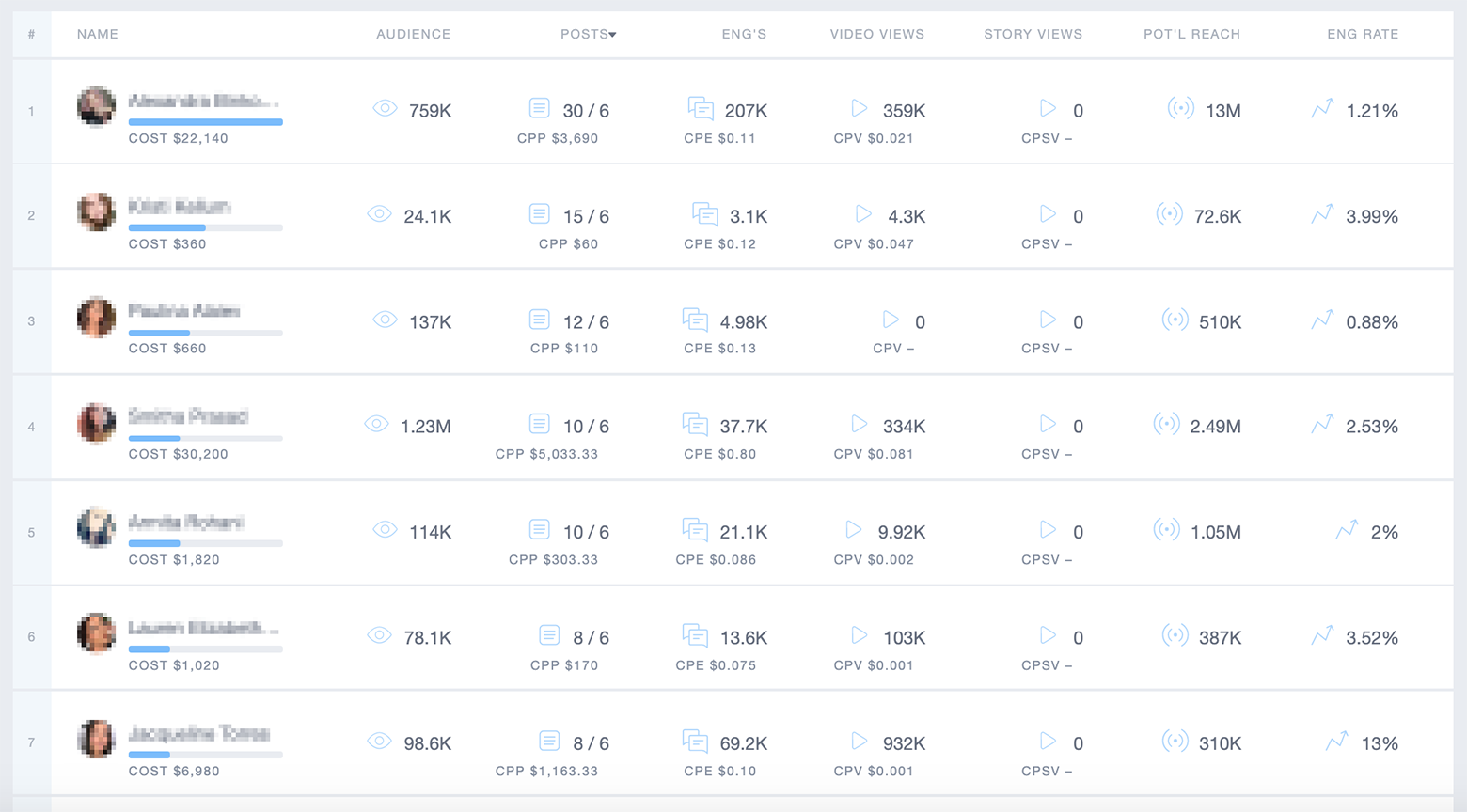Viewport: 1467px width, 812px height.
Task: Sort the table by Audience column
Action: 413,34
